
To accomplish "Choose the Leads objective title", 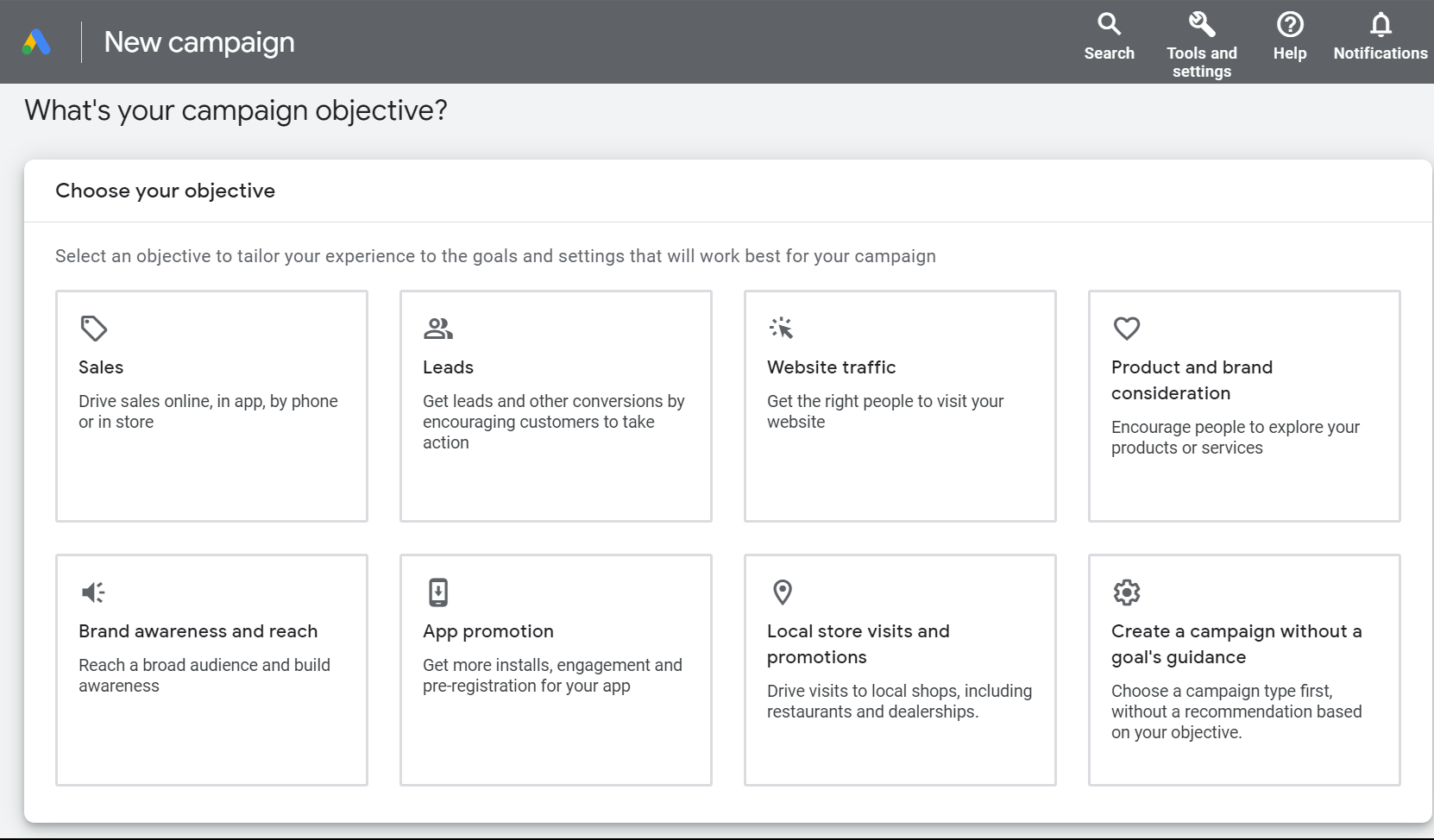I will pyautogui.click(x=448, y=367).
